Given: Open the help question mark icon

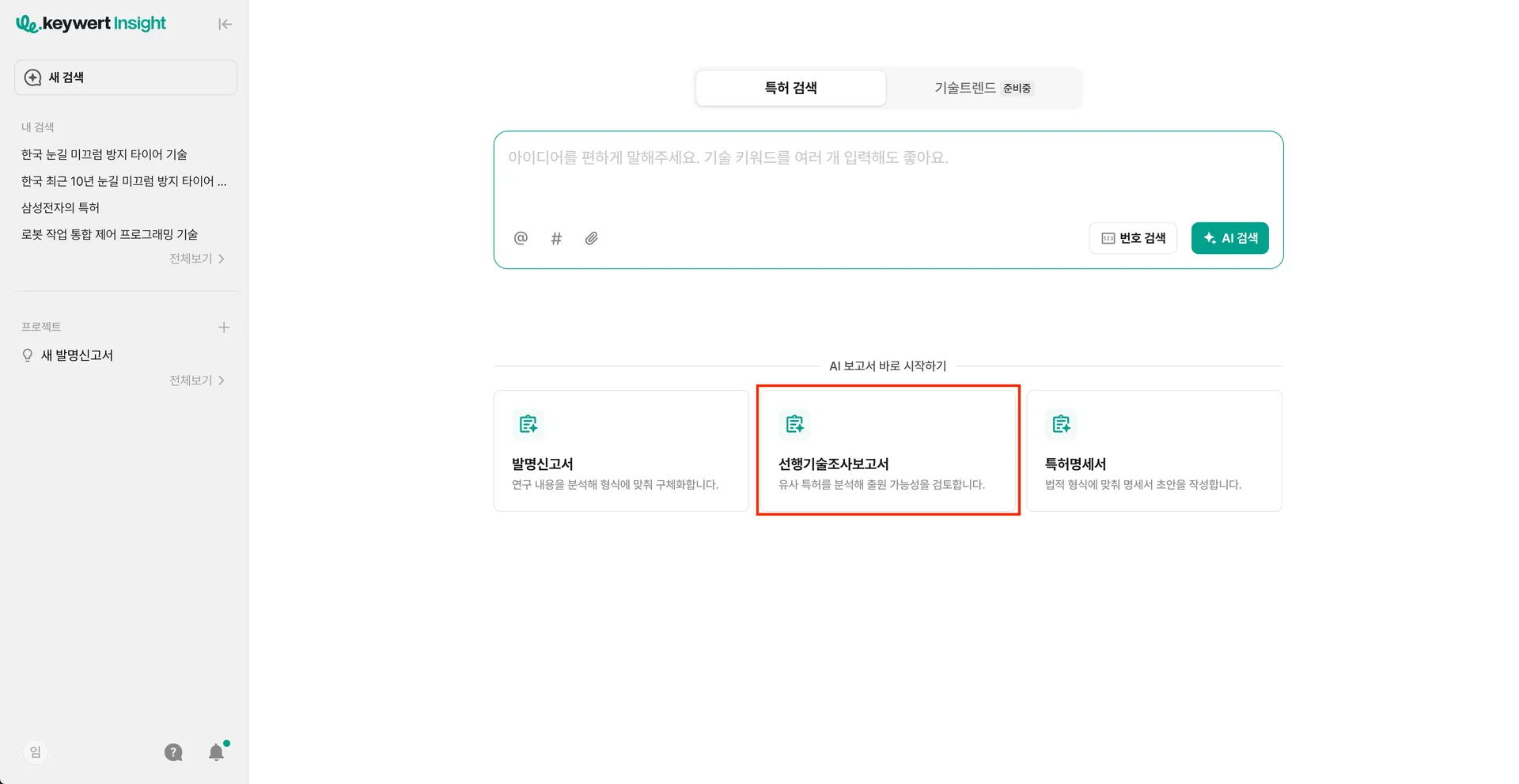Looking at the screenshot, I should coord(173,752).
